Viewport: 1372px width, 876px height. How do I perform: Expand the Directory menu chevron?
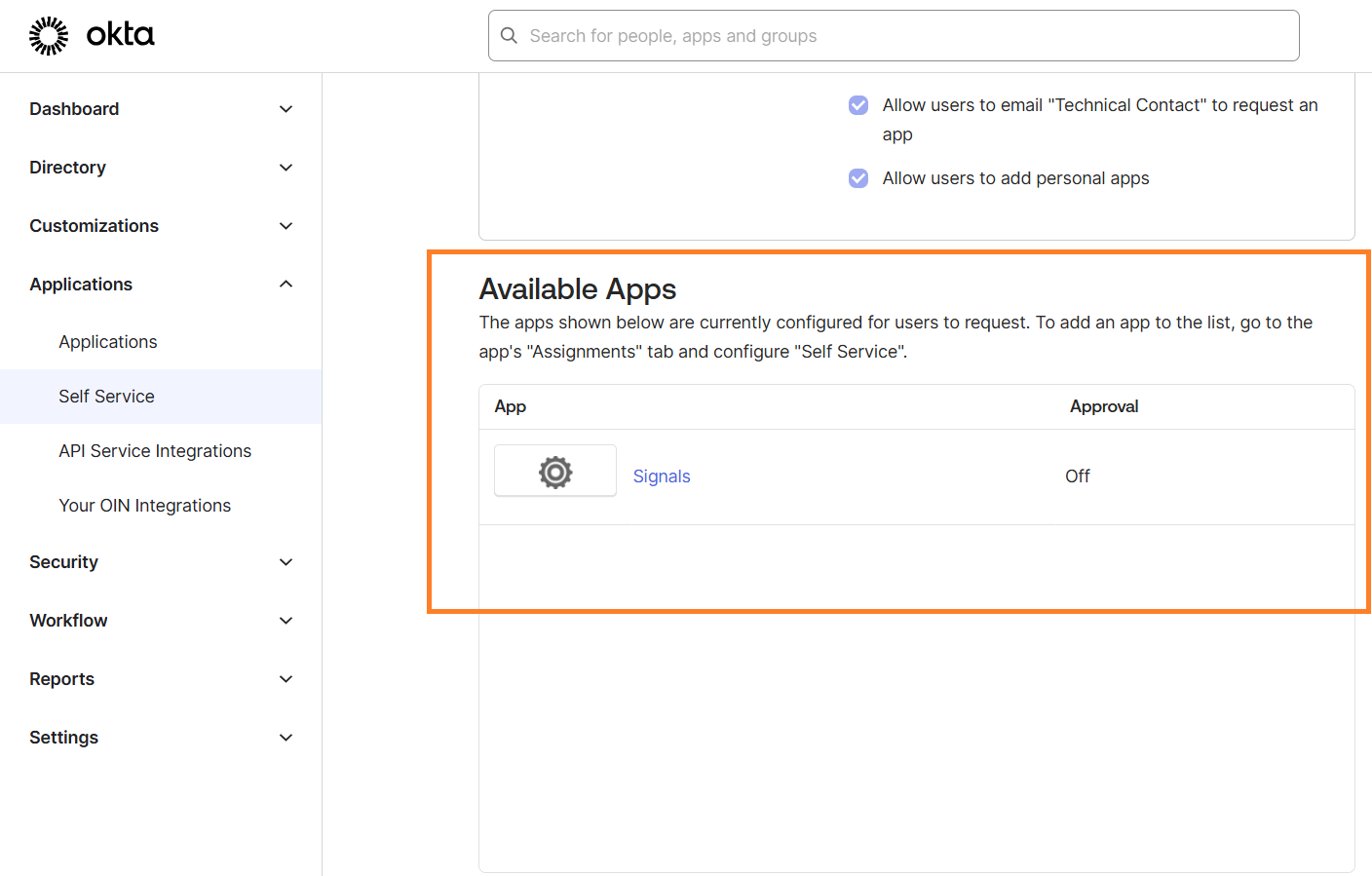286,168
